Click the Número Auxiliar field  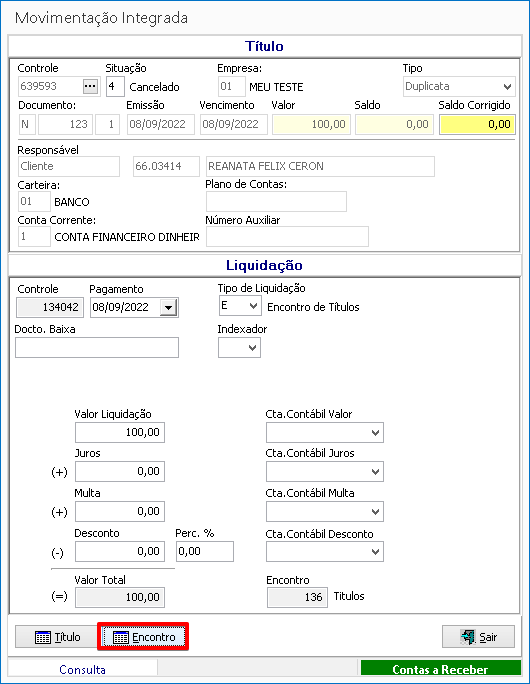pyautogui.click(x=287, y=236)
